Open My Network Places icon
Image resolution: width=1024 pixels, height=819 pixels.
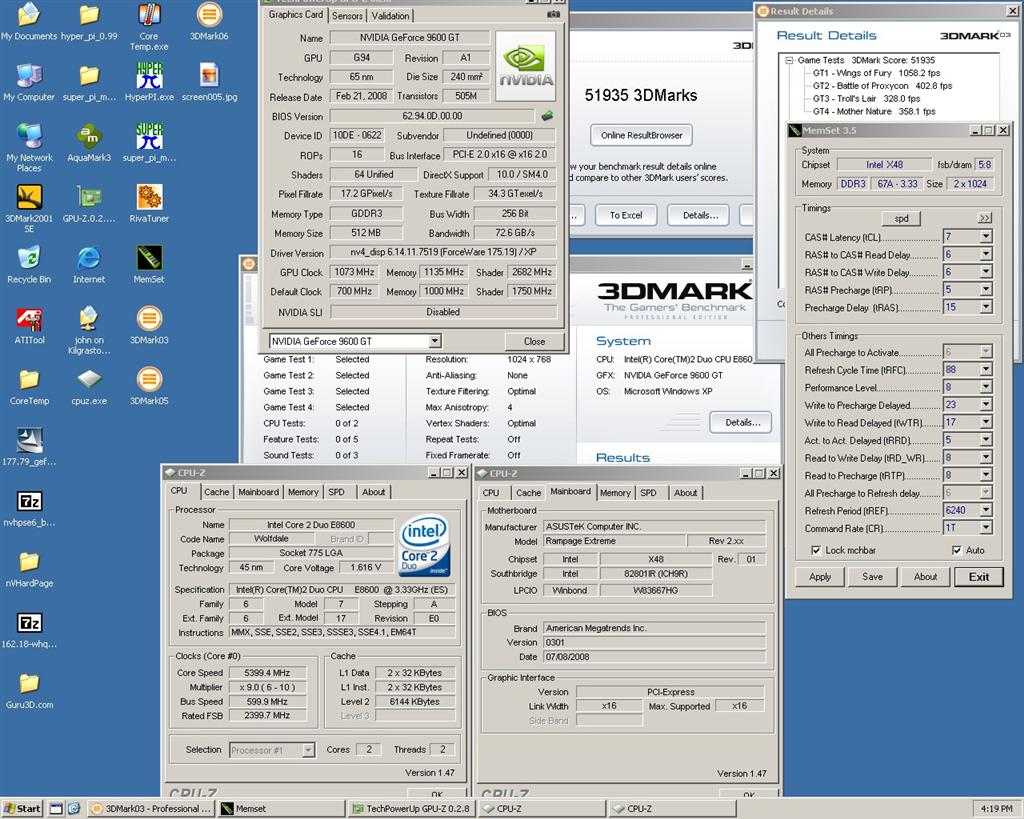click(x=29, y=148)
